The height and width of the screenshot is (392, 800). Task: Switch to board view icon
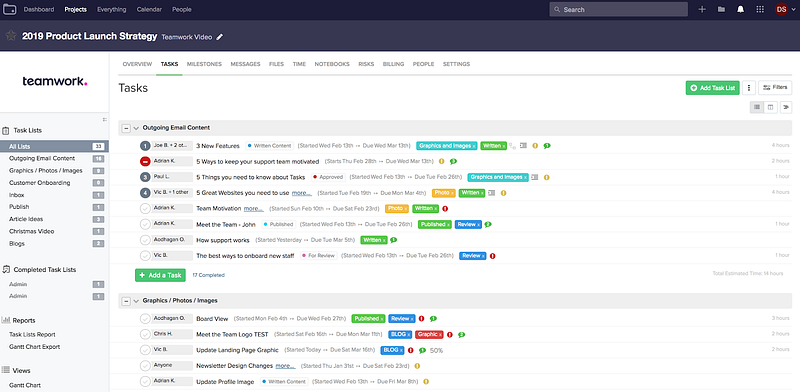pyautogui.click(x=770, y=107)
